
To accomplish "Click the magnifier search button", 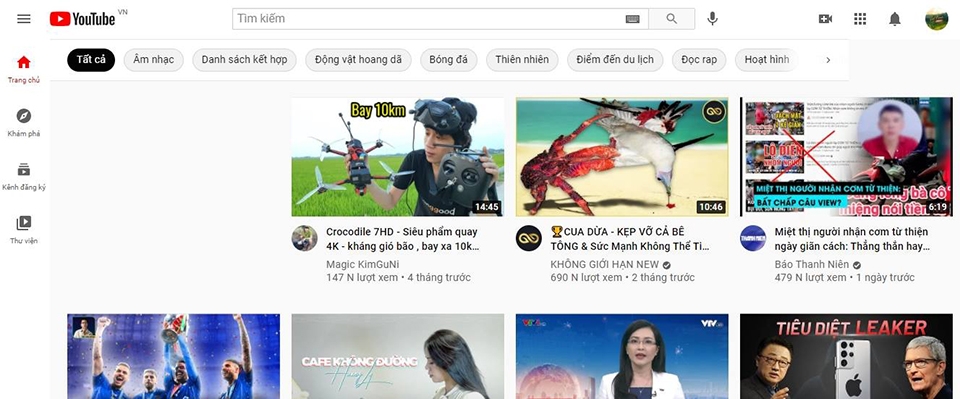I will coord(672,19).
